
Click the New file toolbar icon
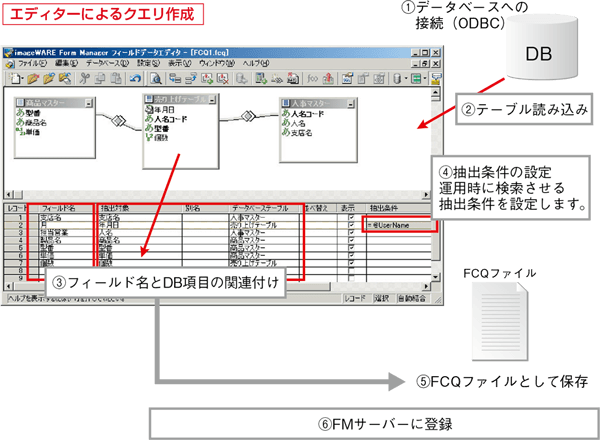13,76
